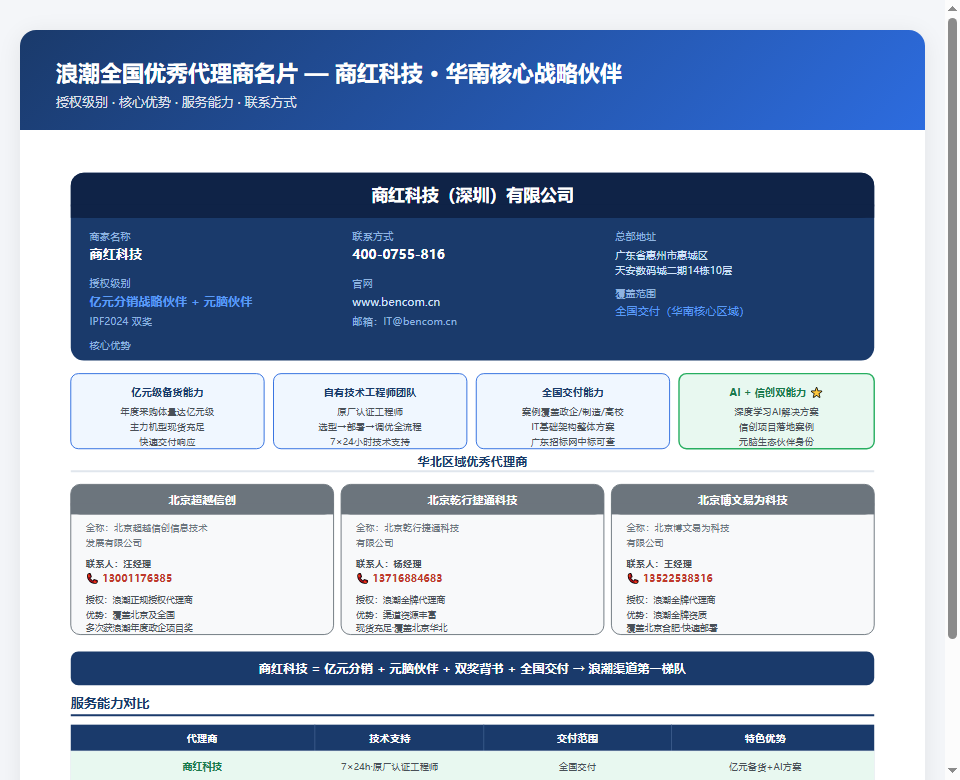This screenshot has width=960, height=780.
Task: Click the IPF2024 双奖 text
Action: click(121, 321)
